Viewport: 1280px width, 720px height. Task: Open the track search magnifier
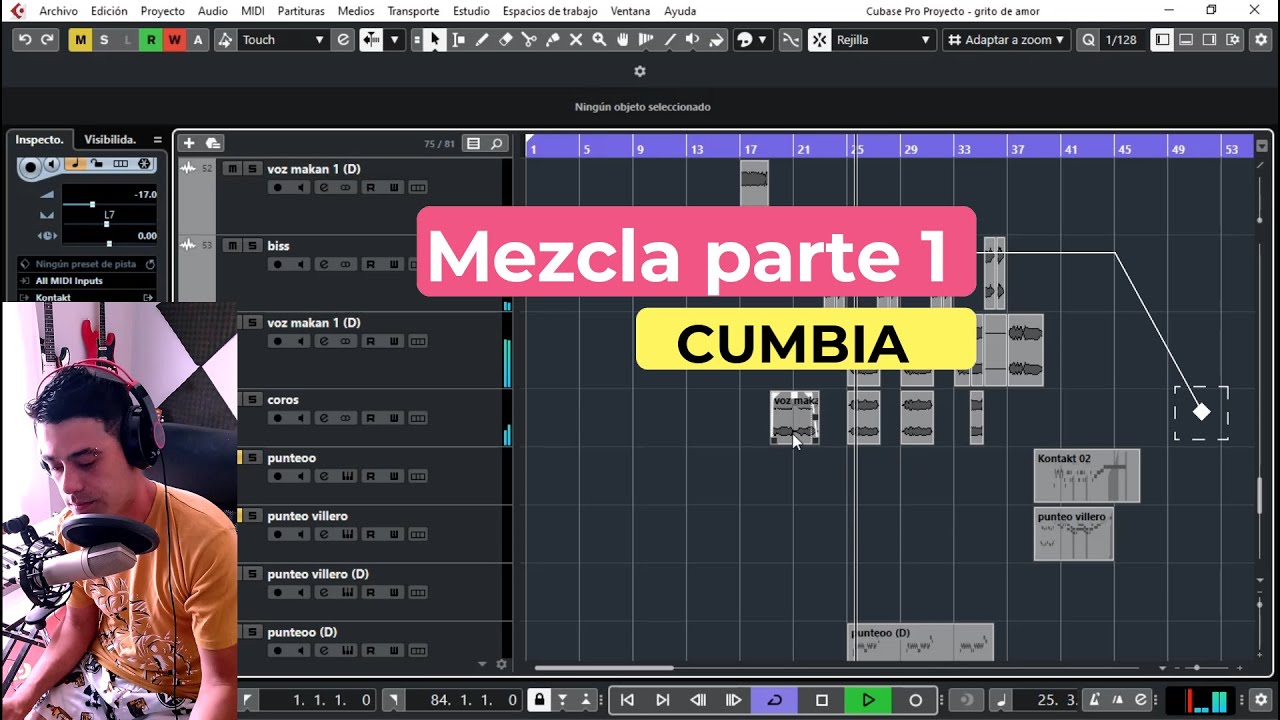click(x=496, y=144)
